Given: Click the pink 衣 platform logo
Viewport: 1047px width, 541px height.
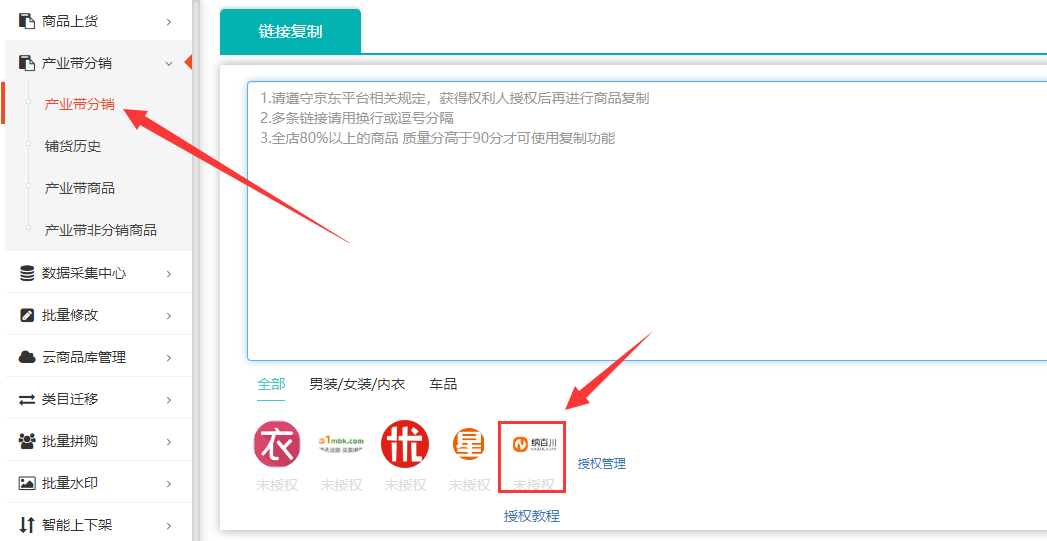Looking at the screenshot, I should click(277, 445).
